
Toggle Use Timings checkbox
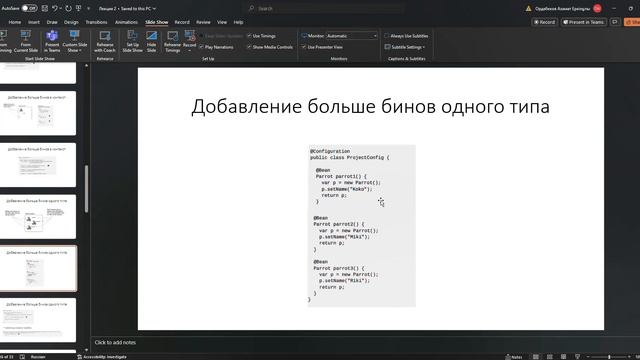(x=261, y=36)
